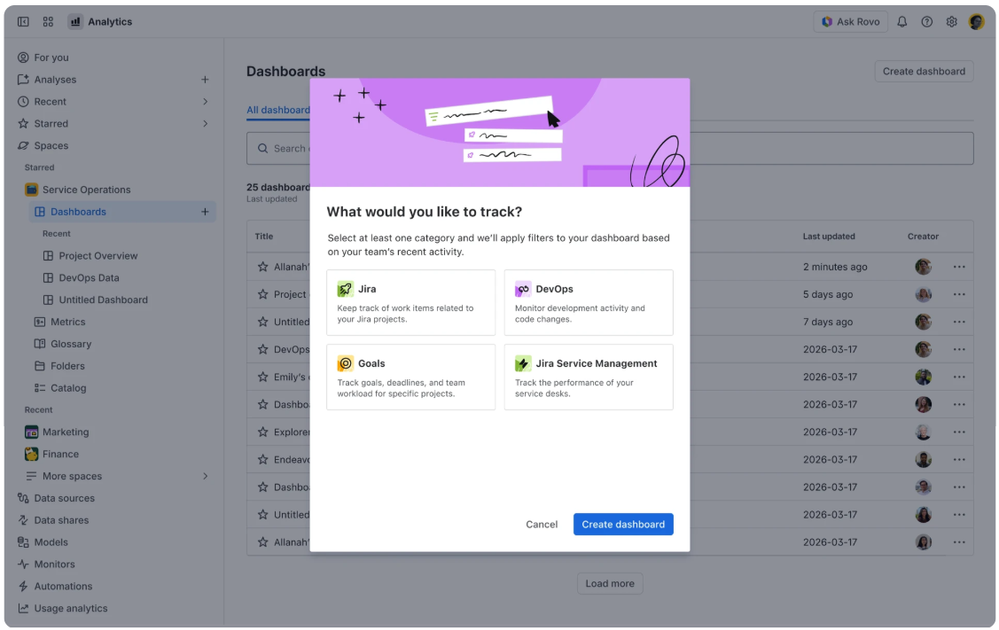This screenshot has height=630, width=999.
Task: Star the Endeavor dashboard row
Action: pos(262,459)
